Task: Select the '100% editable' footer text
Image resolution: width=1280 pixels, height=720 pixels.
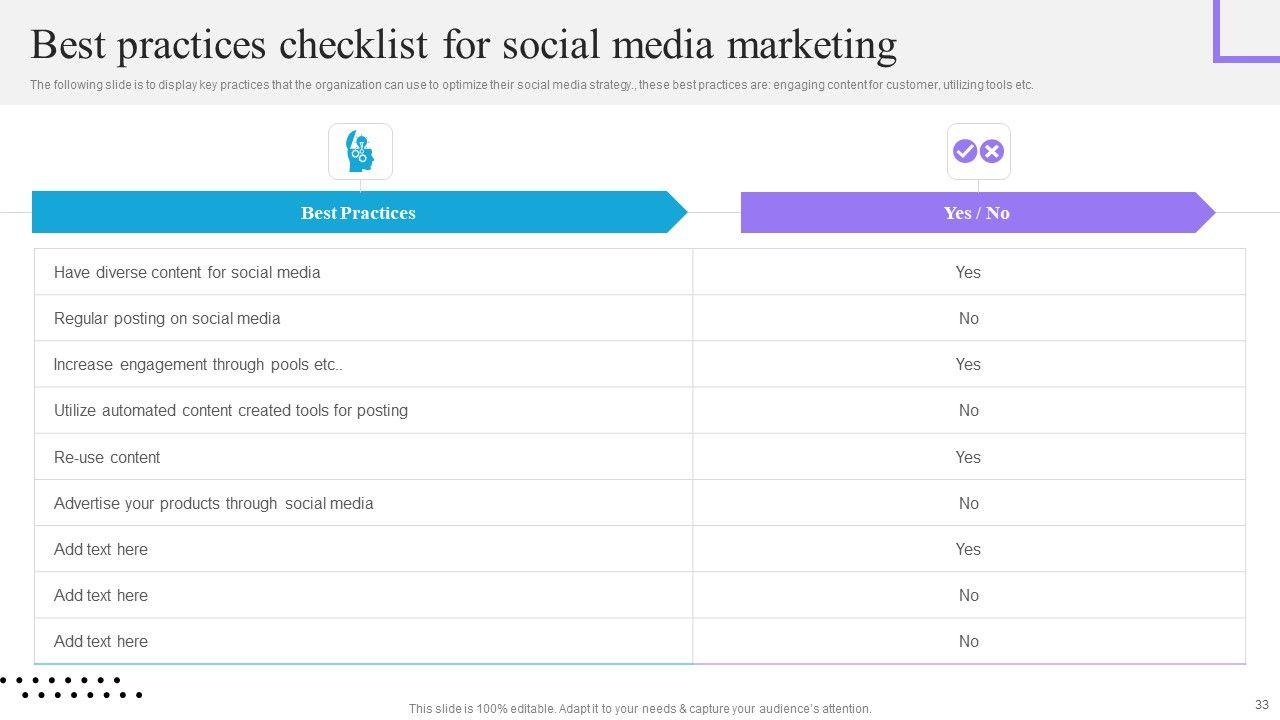Action: (640, 709)
